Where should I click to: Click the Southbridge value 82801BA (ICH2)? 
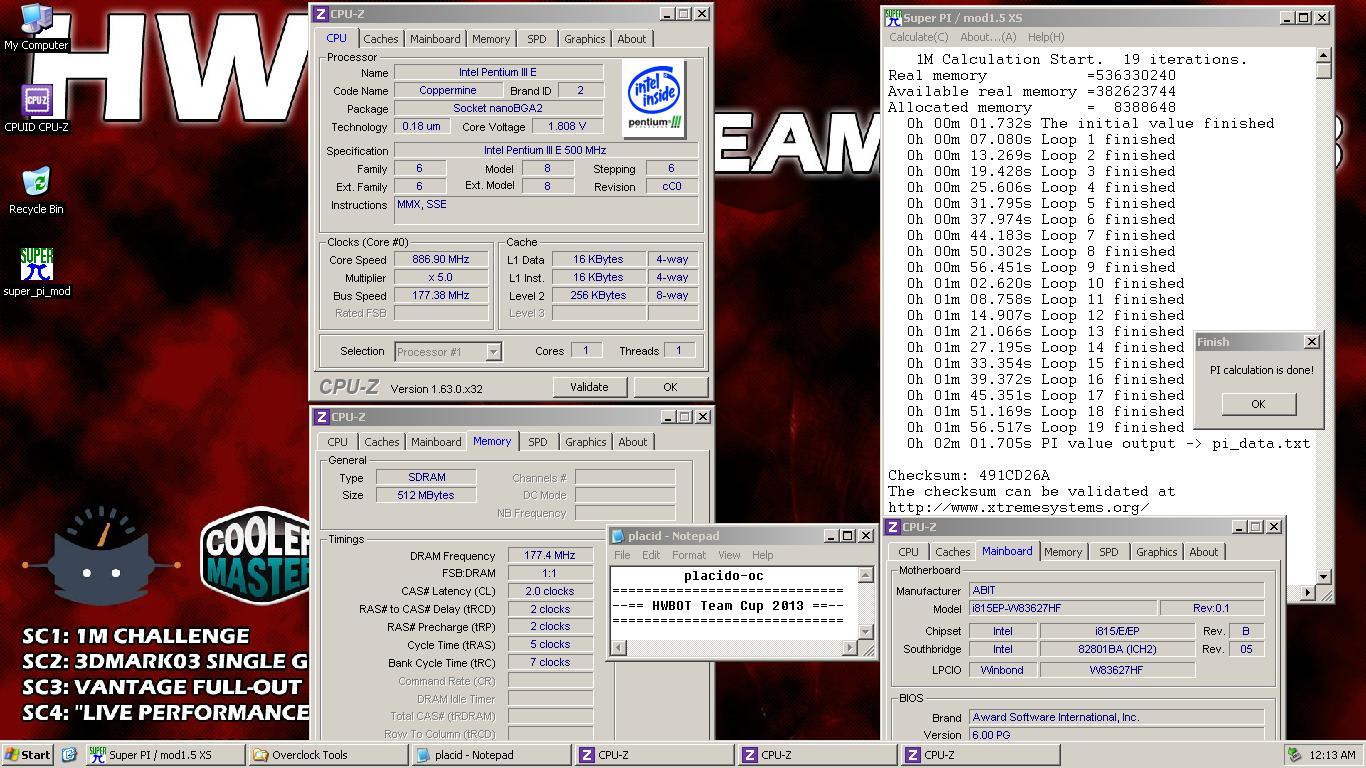pos(1117,650)
